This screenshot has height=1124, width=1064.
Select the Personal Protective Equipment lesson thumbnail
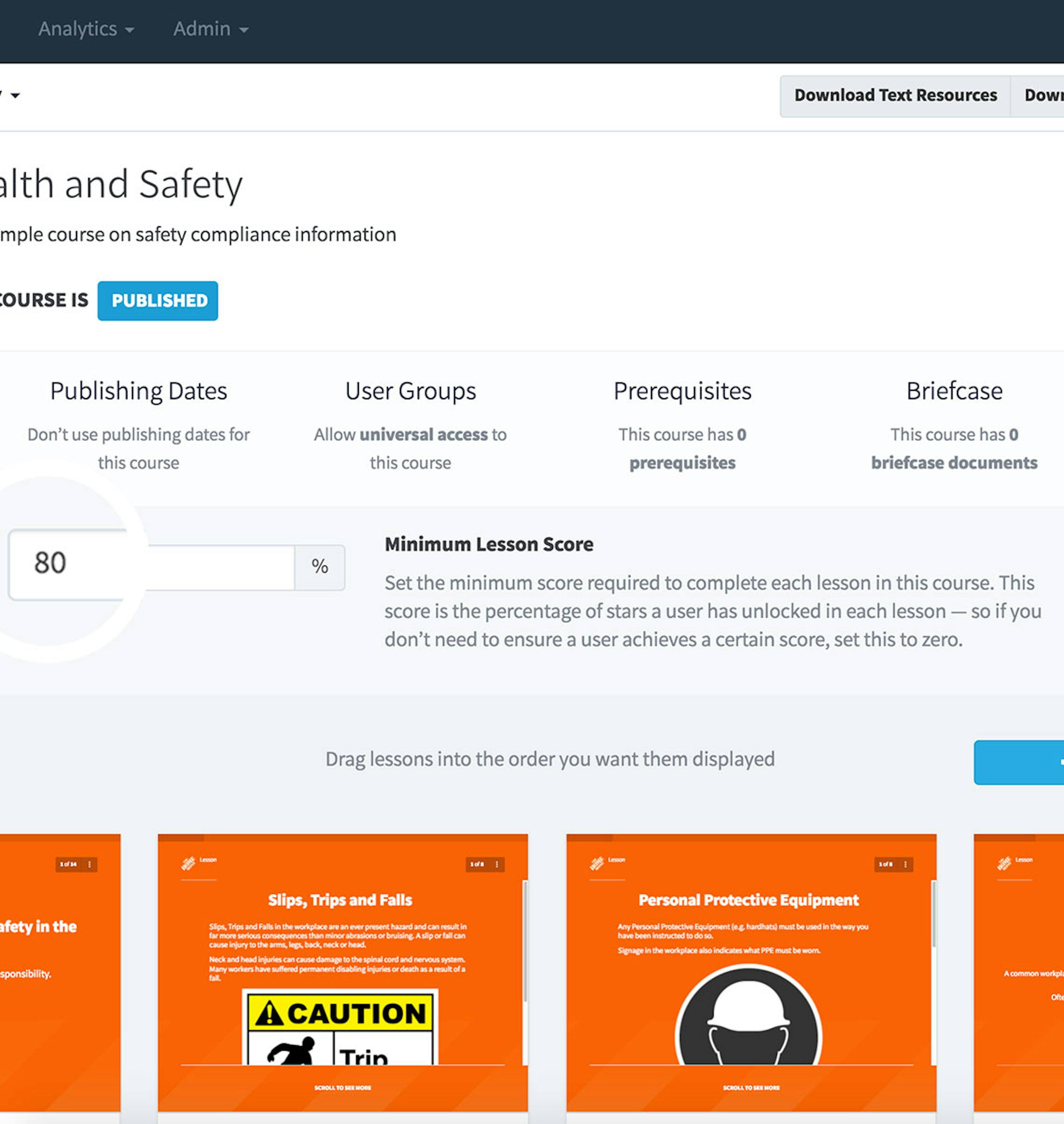tap(751, 972)
